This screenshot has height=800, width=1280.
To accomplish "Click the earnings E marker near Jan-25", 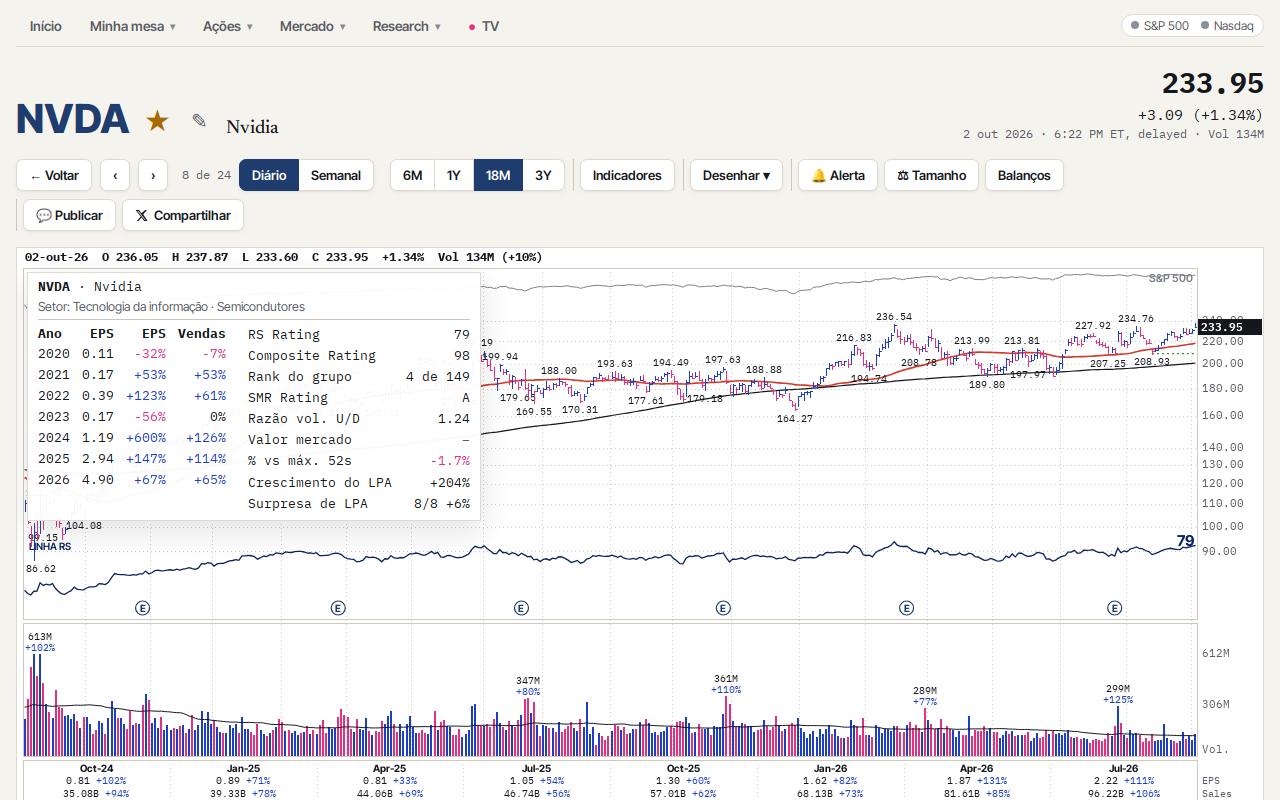I will pyautogui.click(x=338, y=608).
